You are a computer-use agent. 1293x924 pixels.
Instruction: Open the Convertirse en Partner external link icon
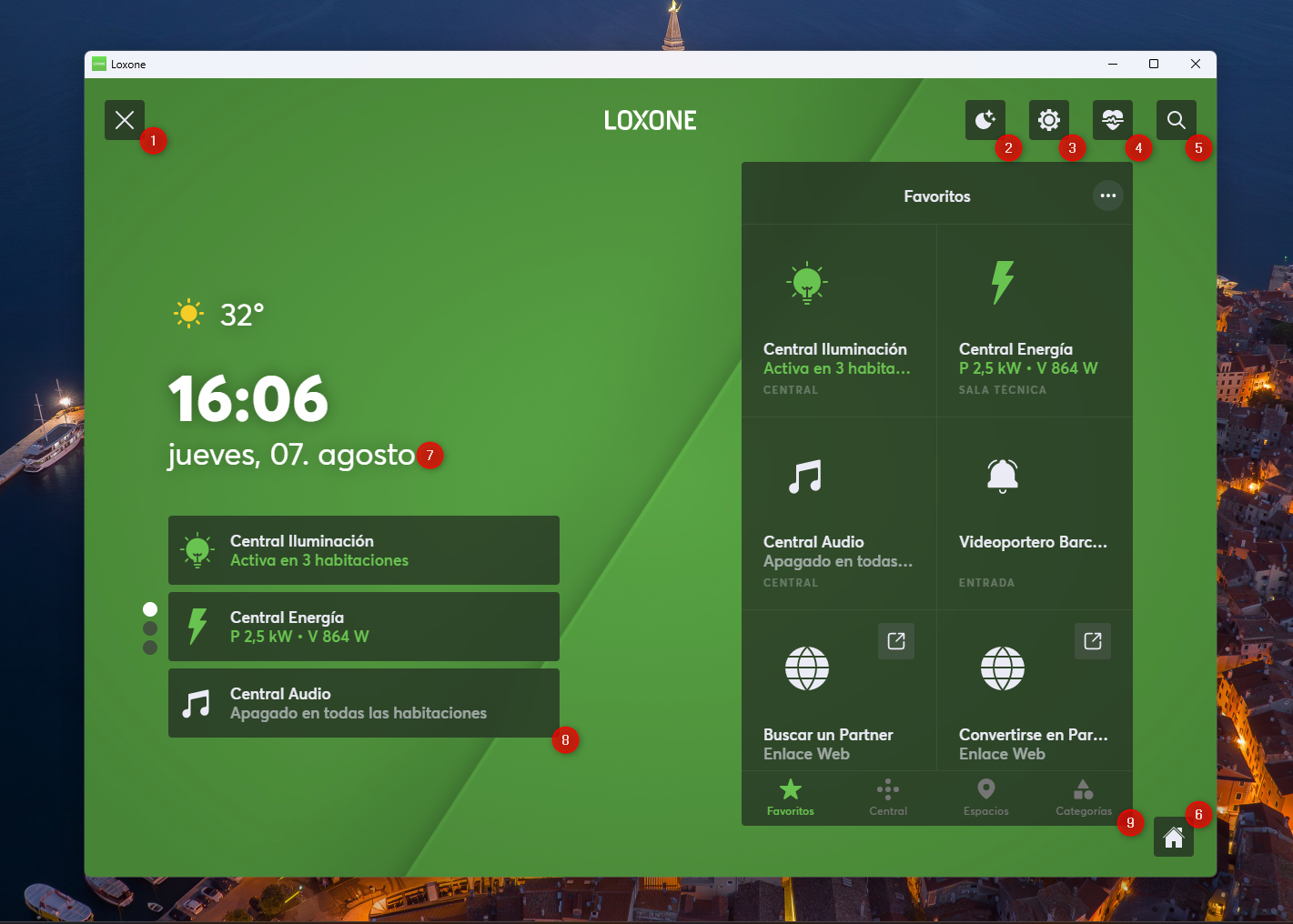click(1092, 641)
